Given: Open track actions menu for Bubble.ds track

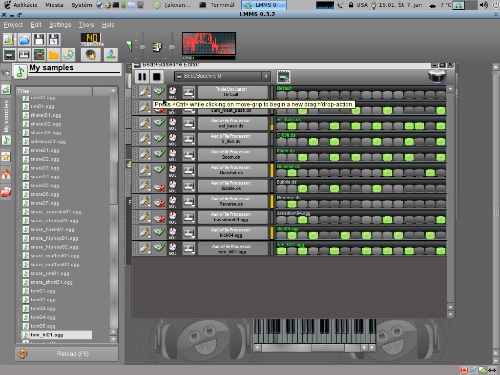Looking at the screenshot, I should pyautogui.click(x=145, y=185).
